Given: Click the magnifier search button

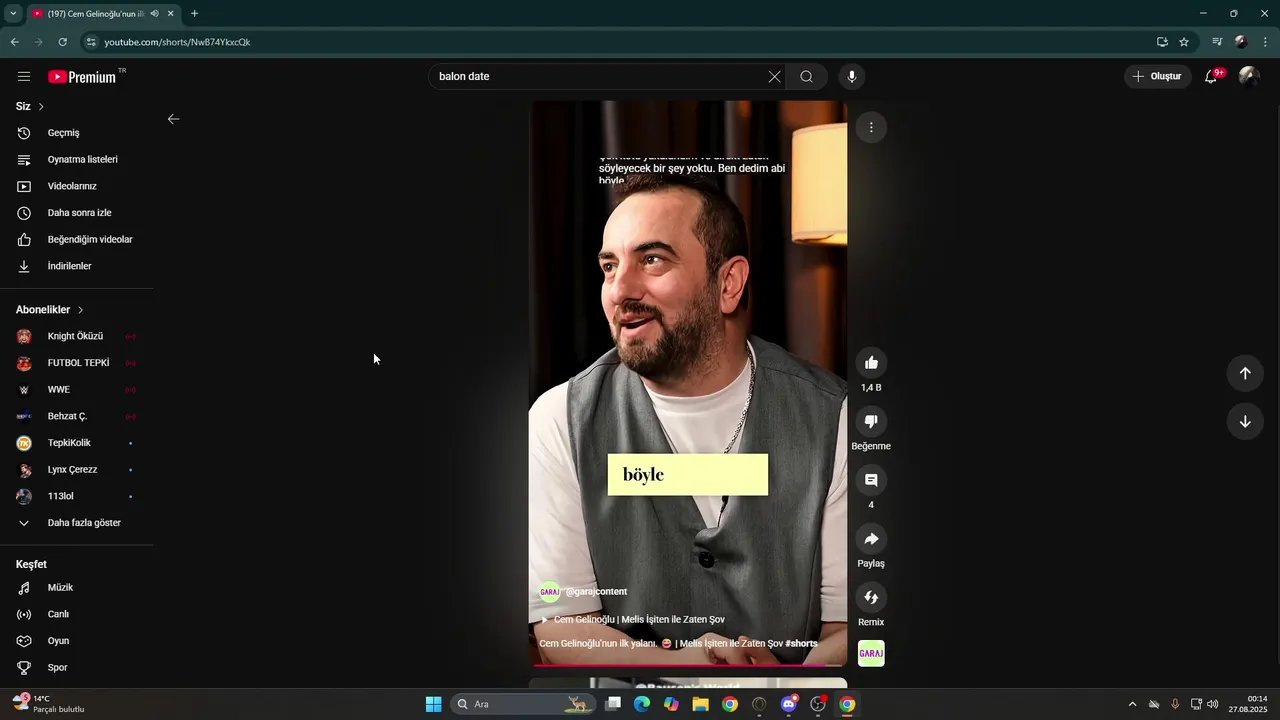Looking at the screenshot, I should [806, 76].
